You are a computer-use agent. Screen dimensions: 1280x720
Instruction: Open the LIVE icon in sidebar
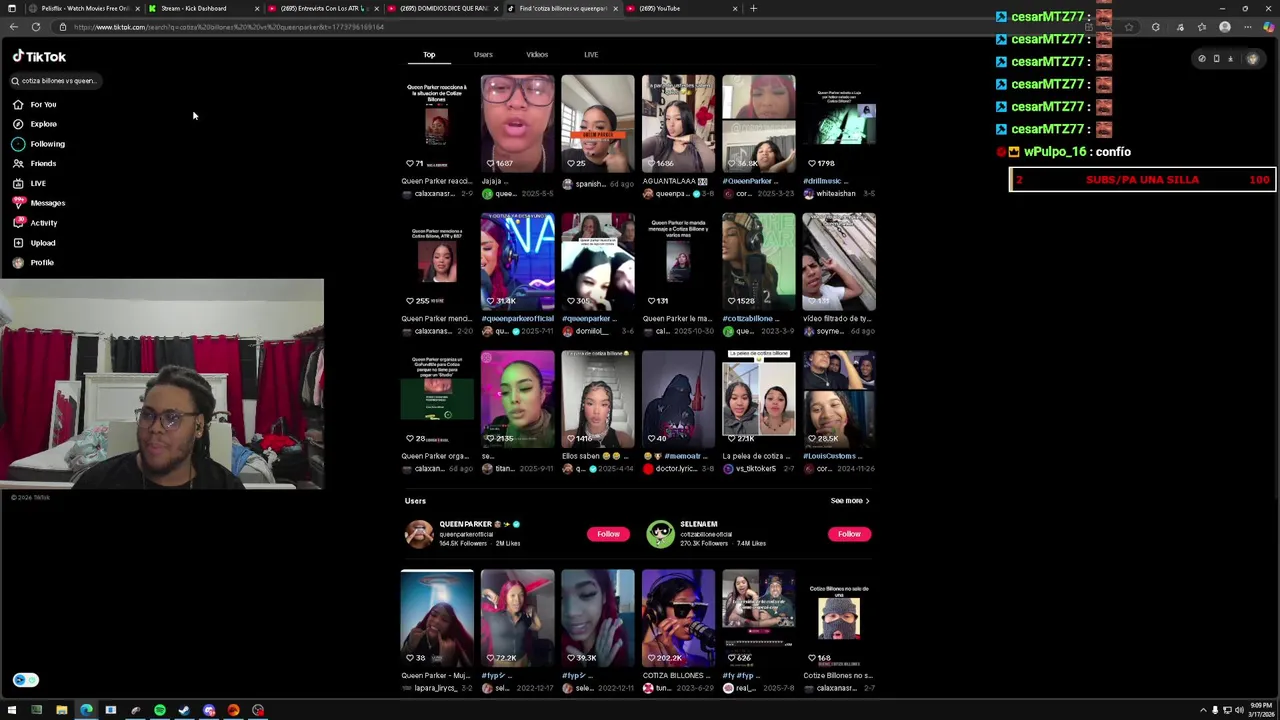18,183
